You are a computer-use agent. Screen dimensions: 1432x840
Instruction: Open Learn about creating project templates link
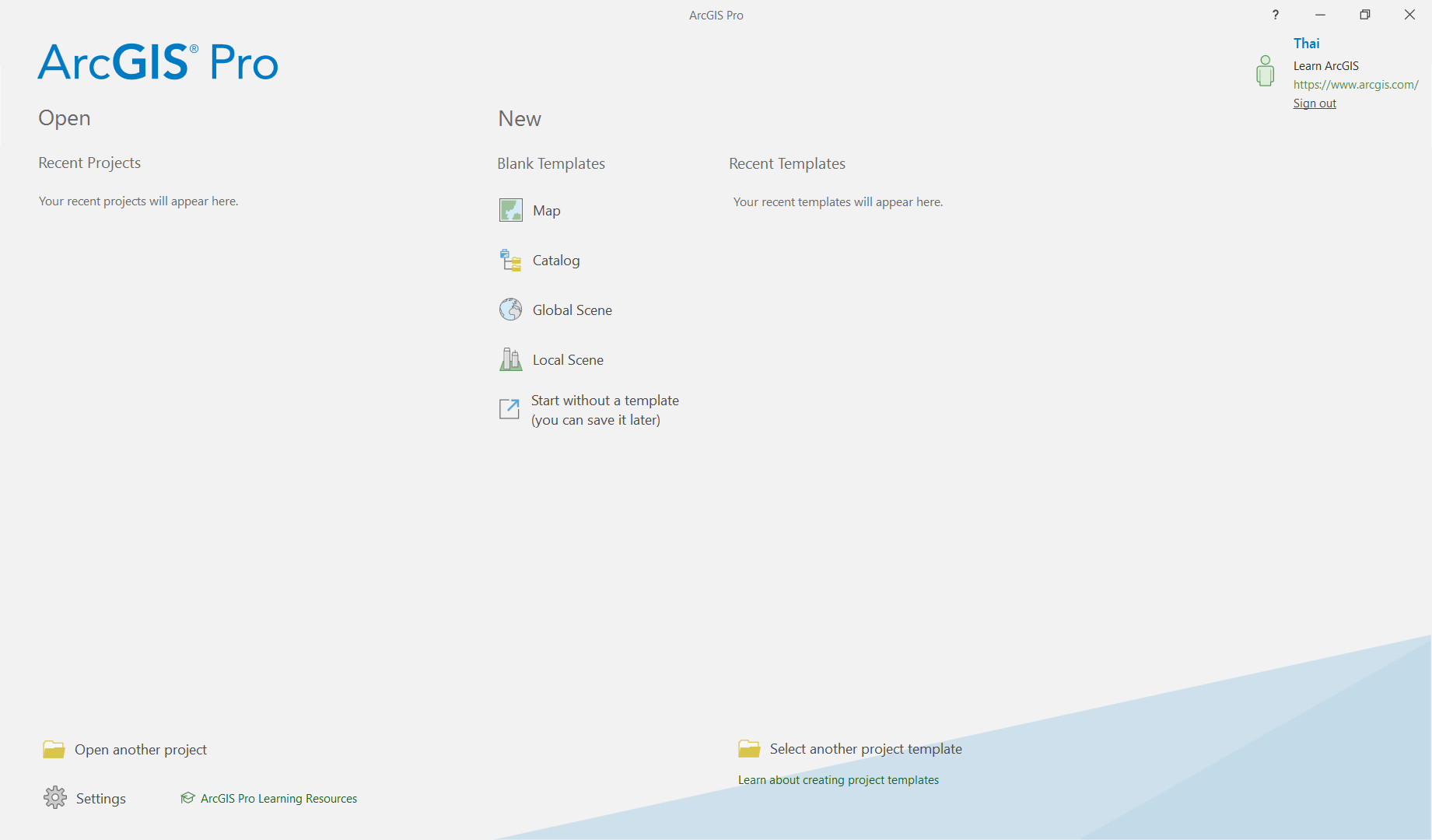839,779
